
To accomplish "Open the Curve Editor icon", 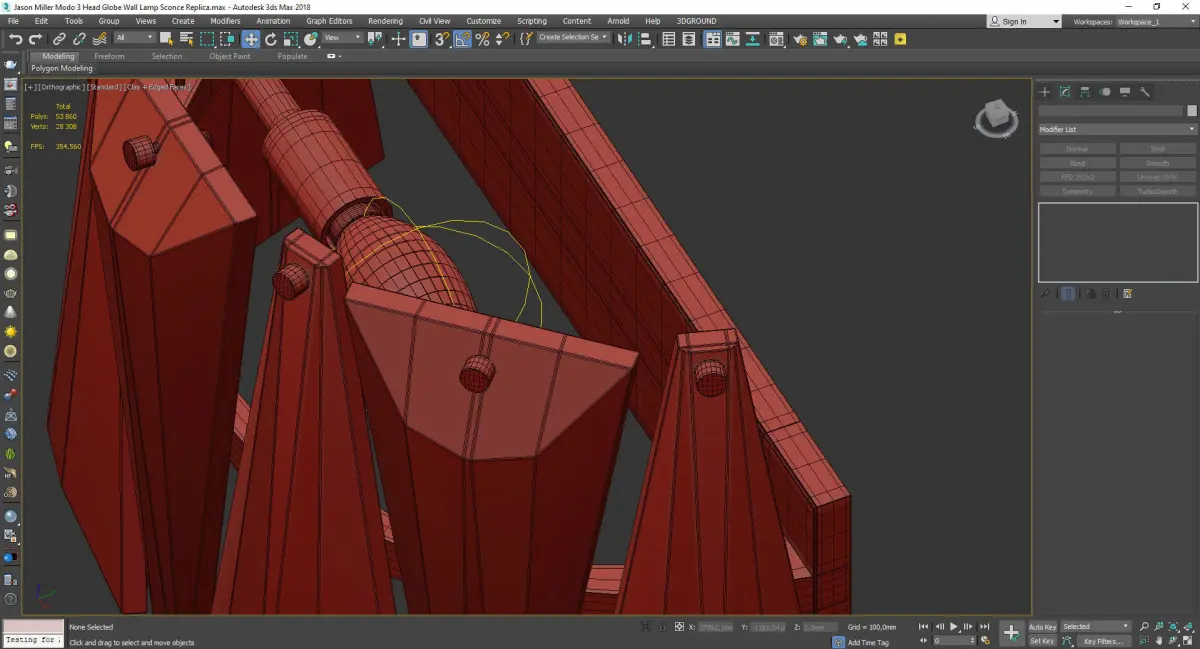I will coord(732,39).
